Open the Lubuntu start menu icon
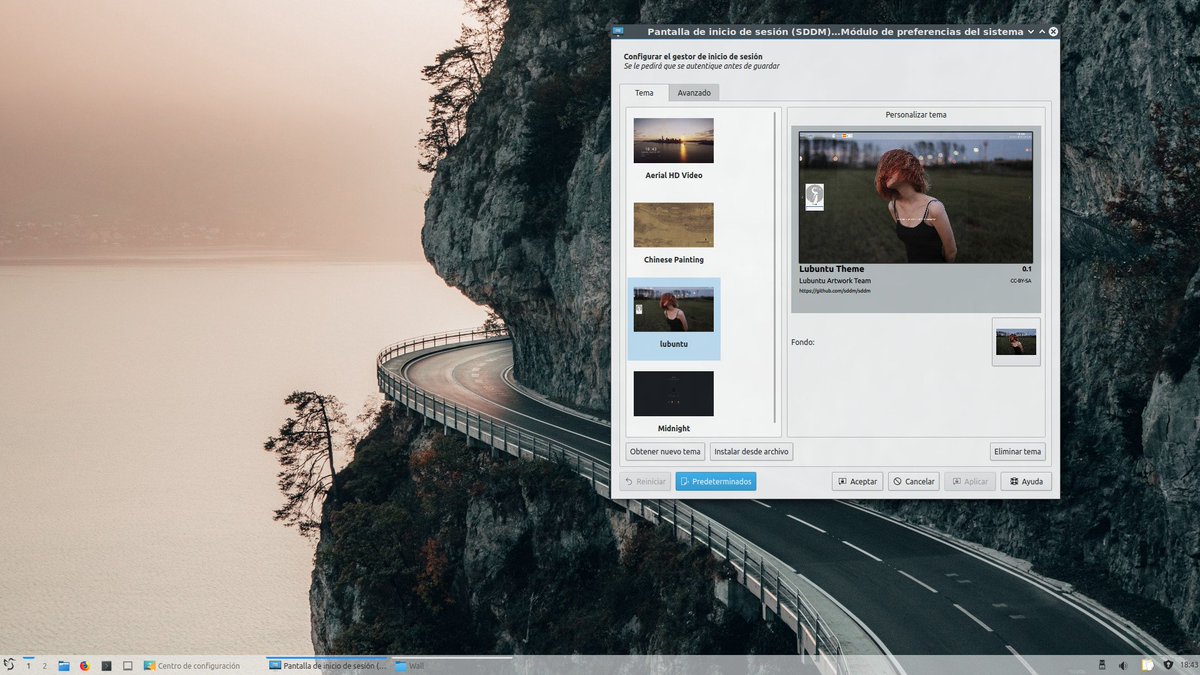Viewport: 1200px width, 675px height. (9, 665)
